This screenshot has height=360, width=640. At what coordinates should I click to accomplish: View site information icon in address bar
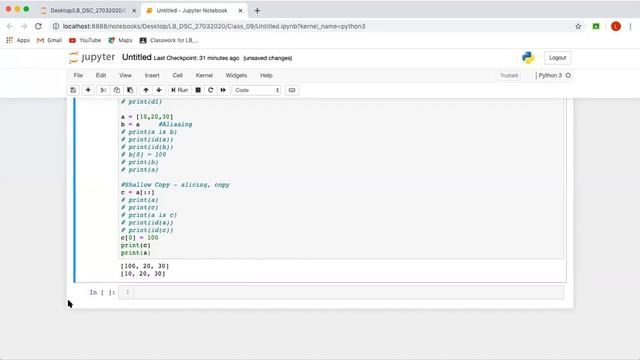point(56,26)
